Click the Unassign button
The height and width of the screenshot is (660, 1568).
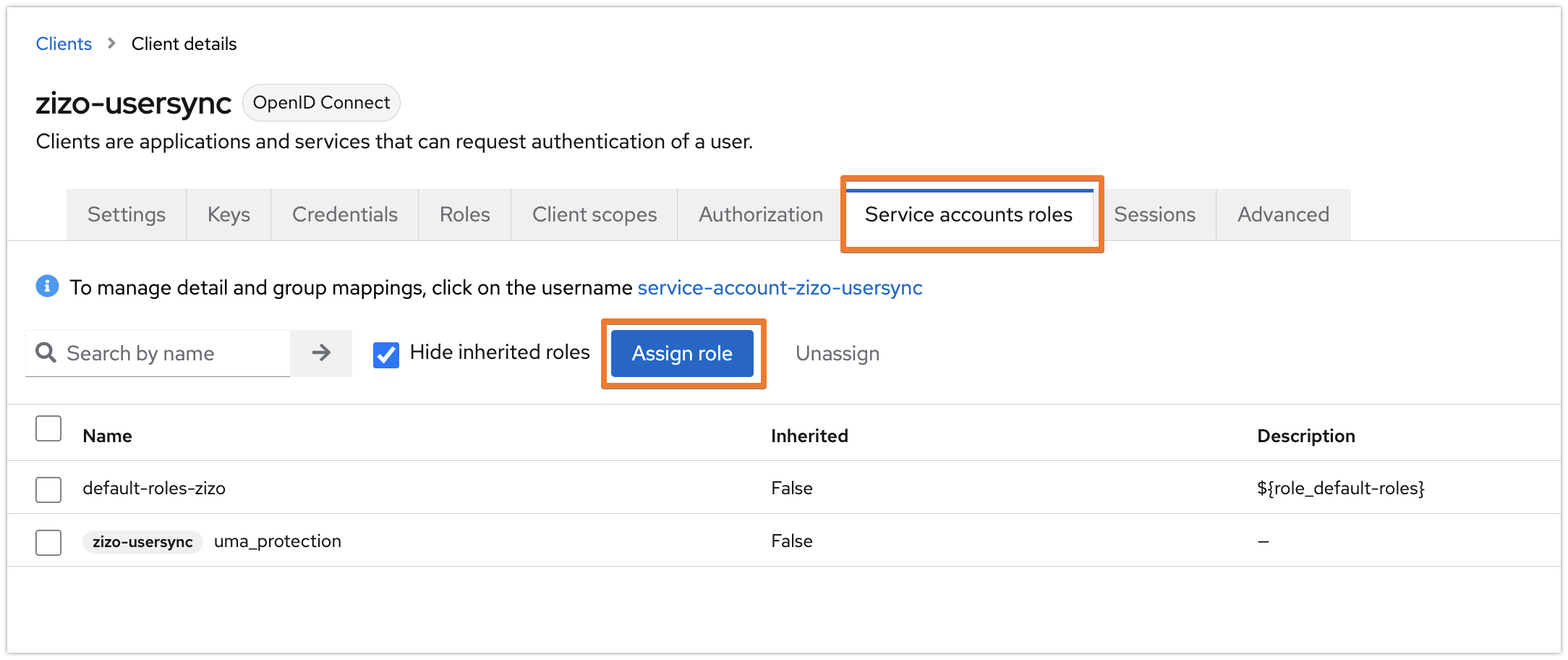tap(838, 353)
